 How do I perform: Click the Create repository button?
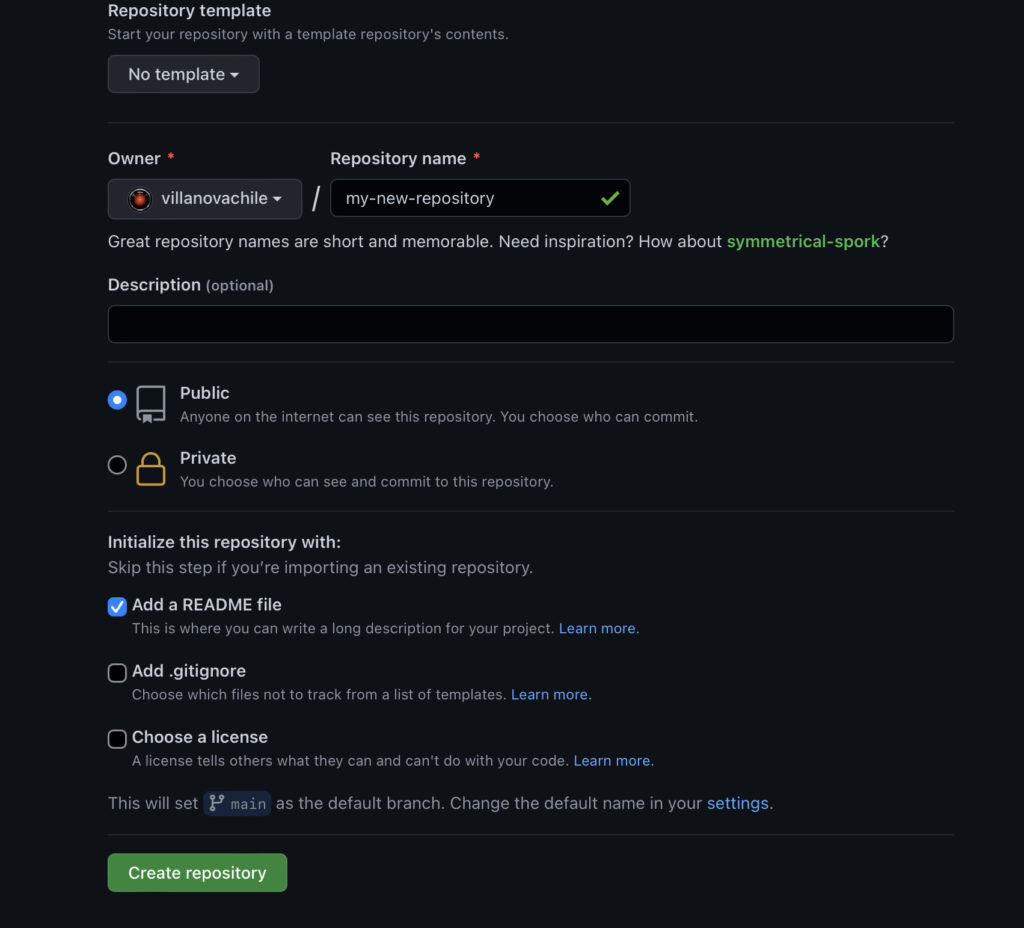tap(197, 872)
